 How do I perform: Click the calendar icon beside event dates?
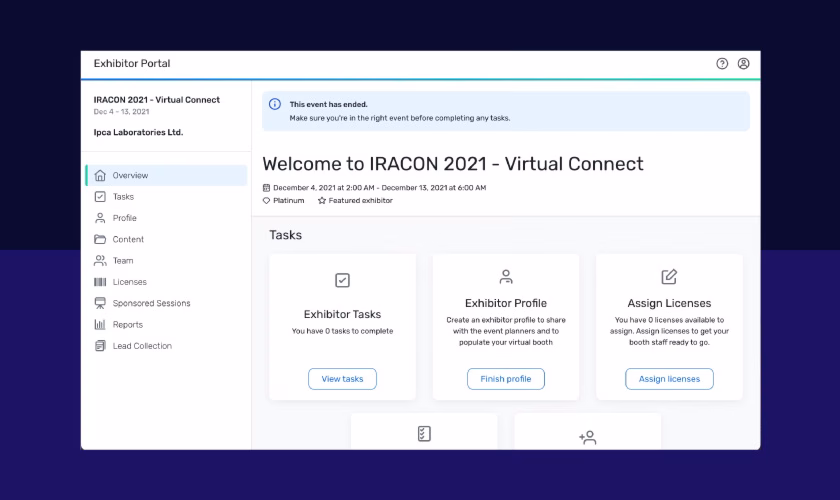[266, 188]
